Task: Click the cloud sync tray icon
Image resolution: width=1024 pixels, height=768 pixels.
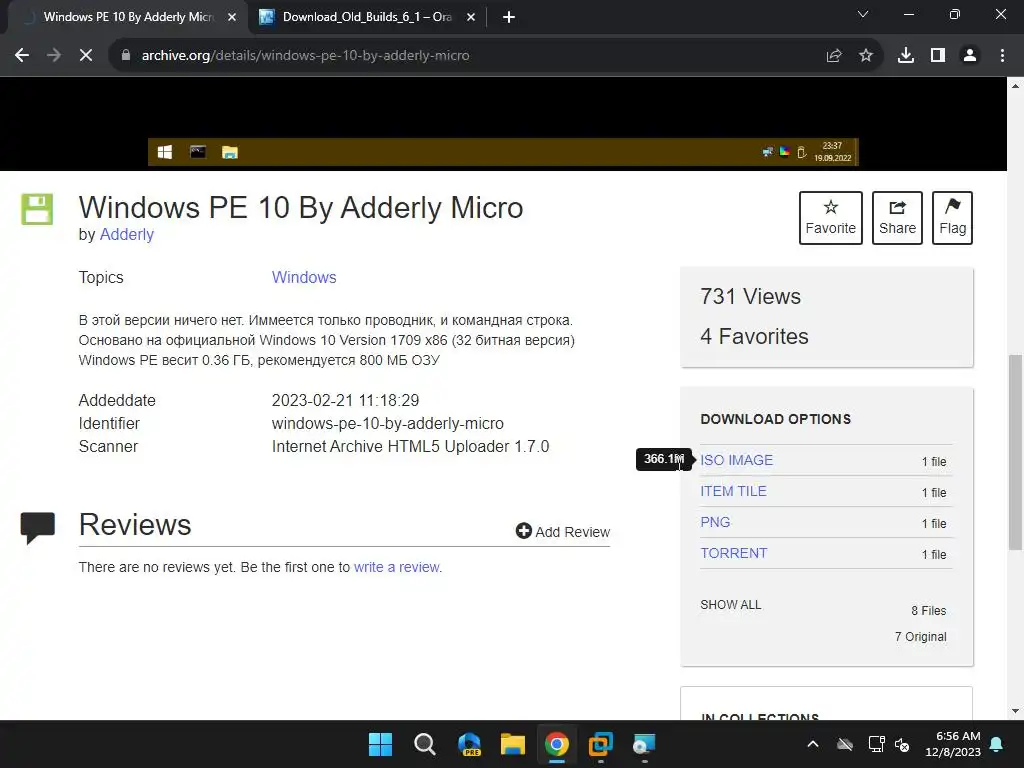Action: point(845,744)
